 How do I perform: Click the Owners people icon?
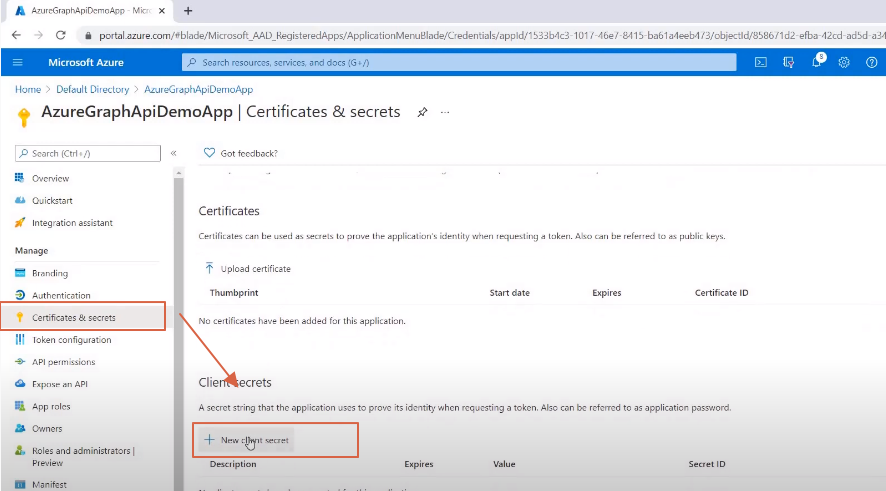click(20, 428)
